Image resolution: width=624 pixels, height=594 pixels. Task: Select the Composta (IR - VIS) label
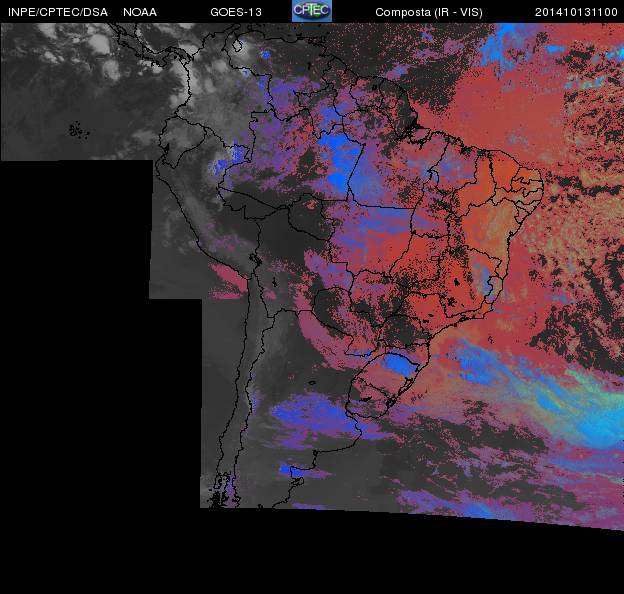coord(429,12)
